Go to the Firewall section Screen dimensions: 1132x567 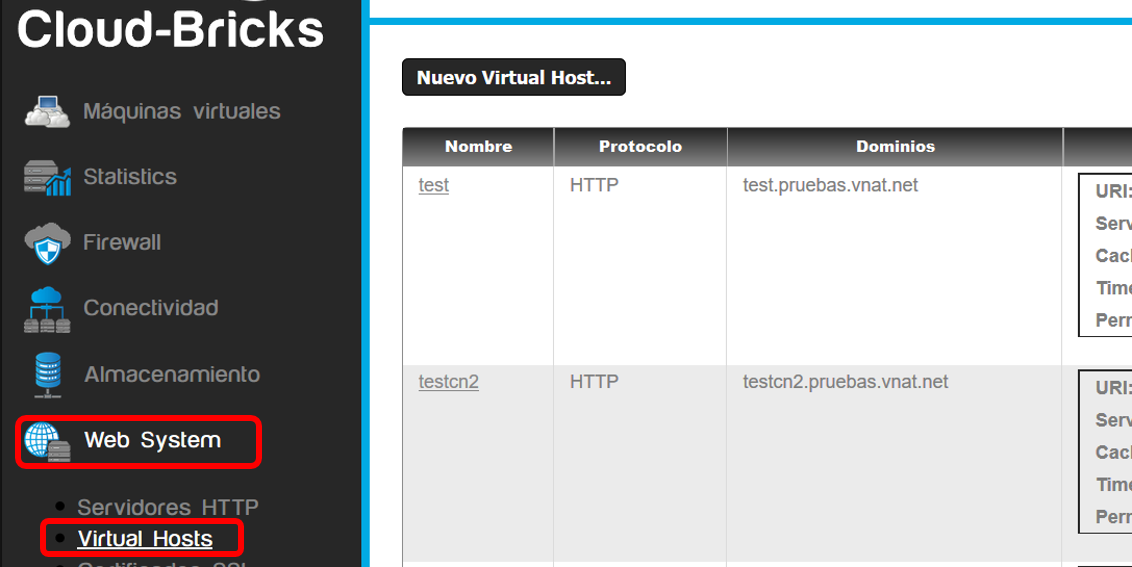122,243
